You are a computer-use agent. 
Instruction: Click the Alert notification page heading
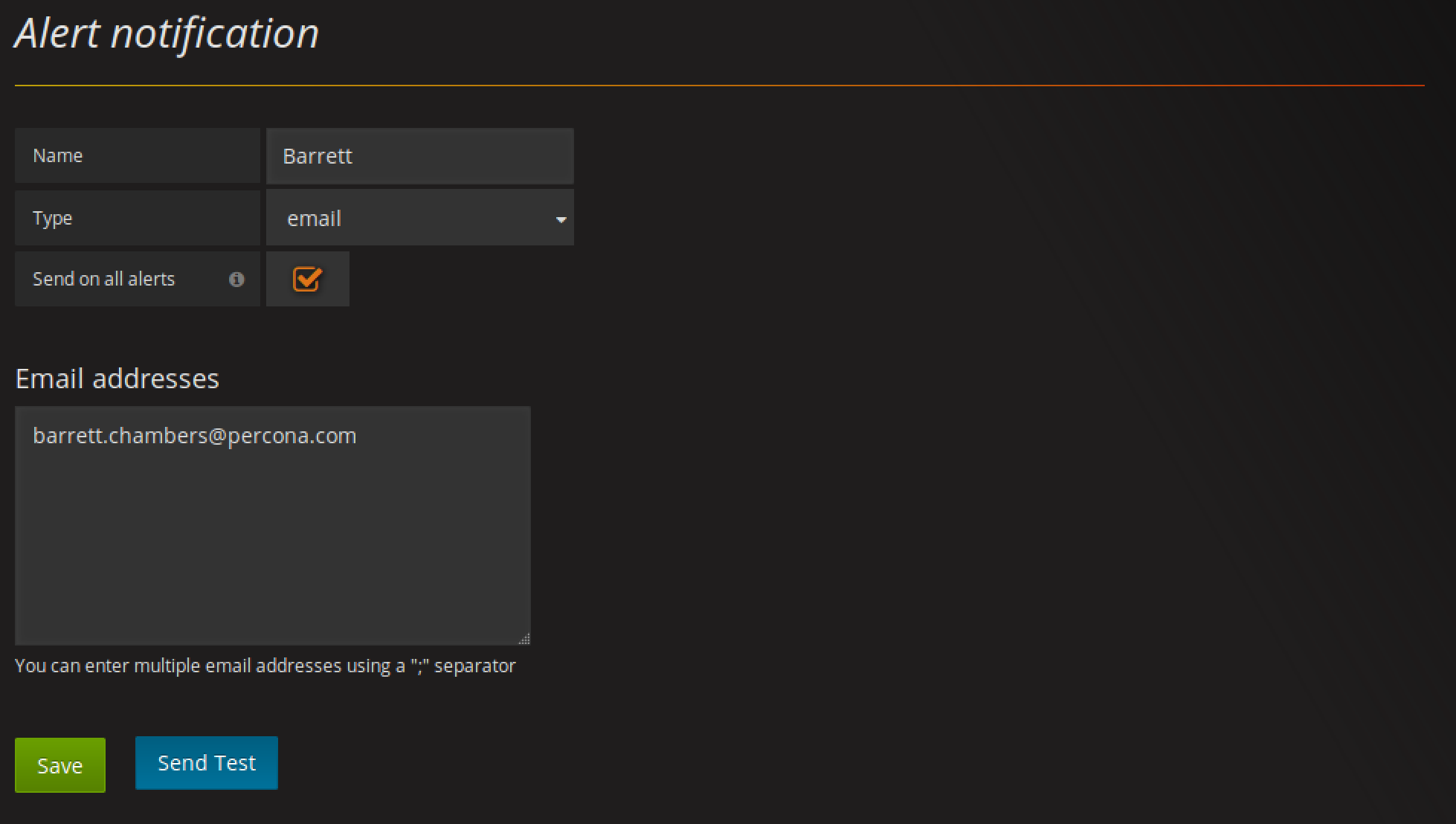167,33
